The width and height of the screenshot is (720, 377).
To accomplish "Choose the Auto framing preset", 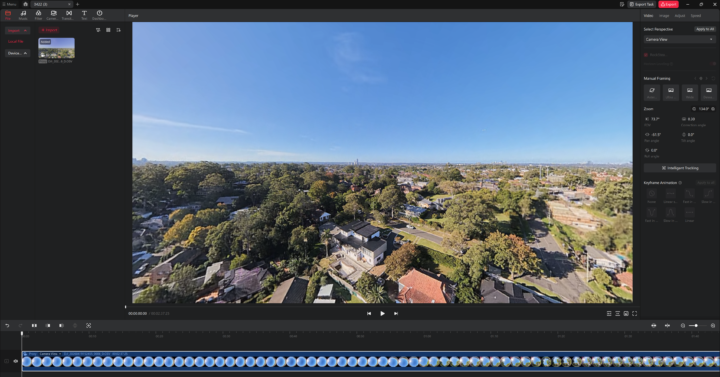I will (652, 92).
